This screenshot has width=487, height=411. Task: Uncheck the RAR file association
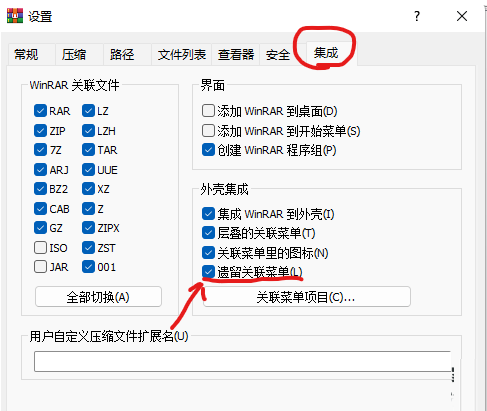coord(40,111)
